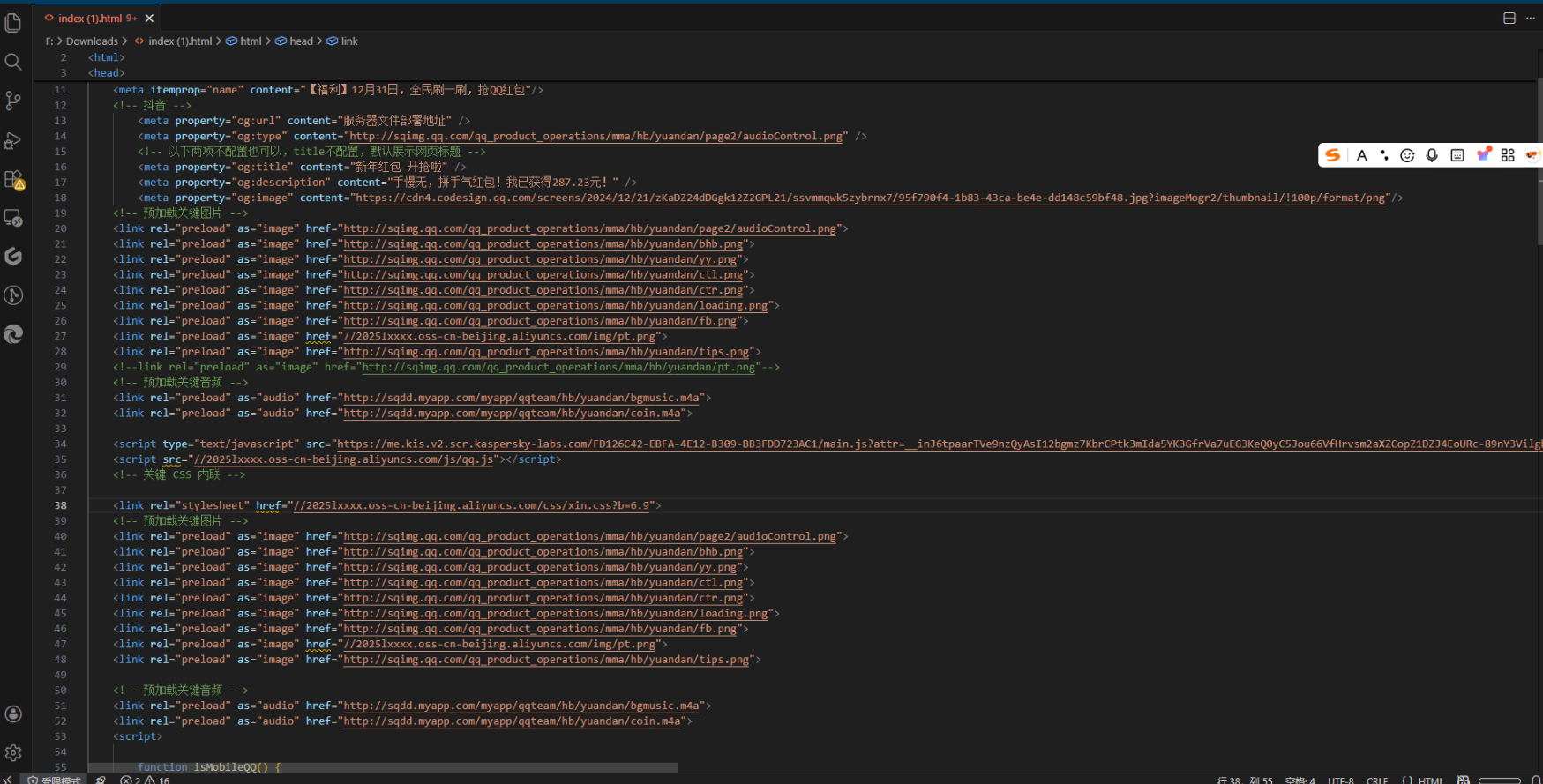Screen dimensions: 1543x784
Task: Click the sticky <html> line at top
Action: (x=106, y=57)
